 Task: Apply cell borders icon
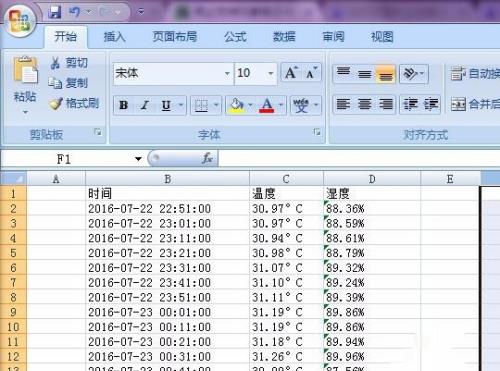(x=201, y=106)
